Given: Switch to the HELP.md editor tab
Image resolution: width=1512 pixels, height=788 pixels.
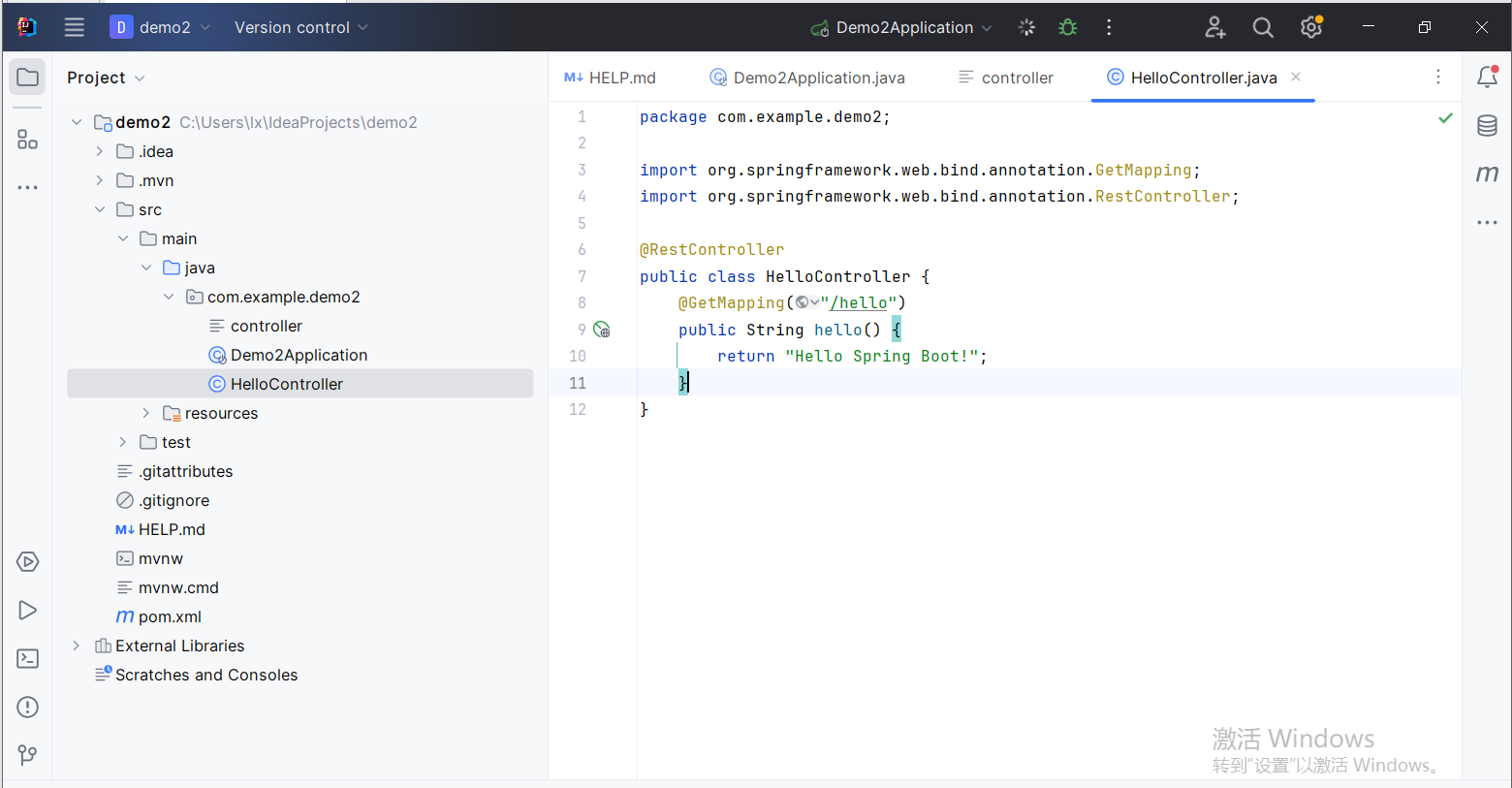Looking at the screenshot, I should click(610, 78).
